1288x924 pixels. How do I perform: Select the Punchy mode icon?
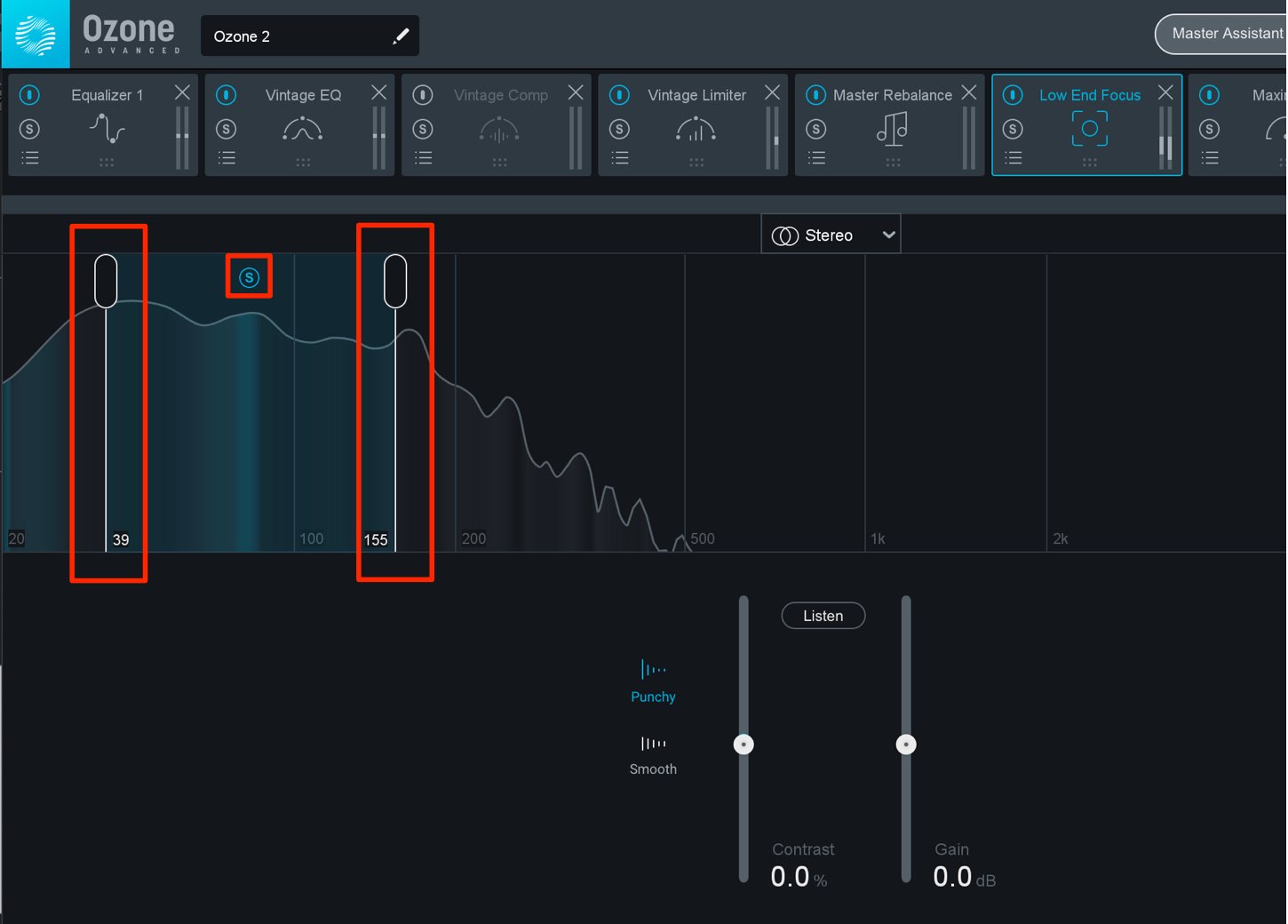tap(653, 669)
